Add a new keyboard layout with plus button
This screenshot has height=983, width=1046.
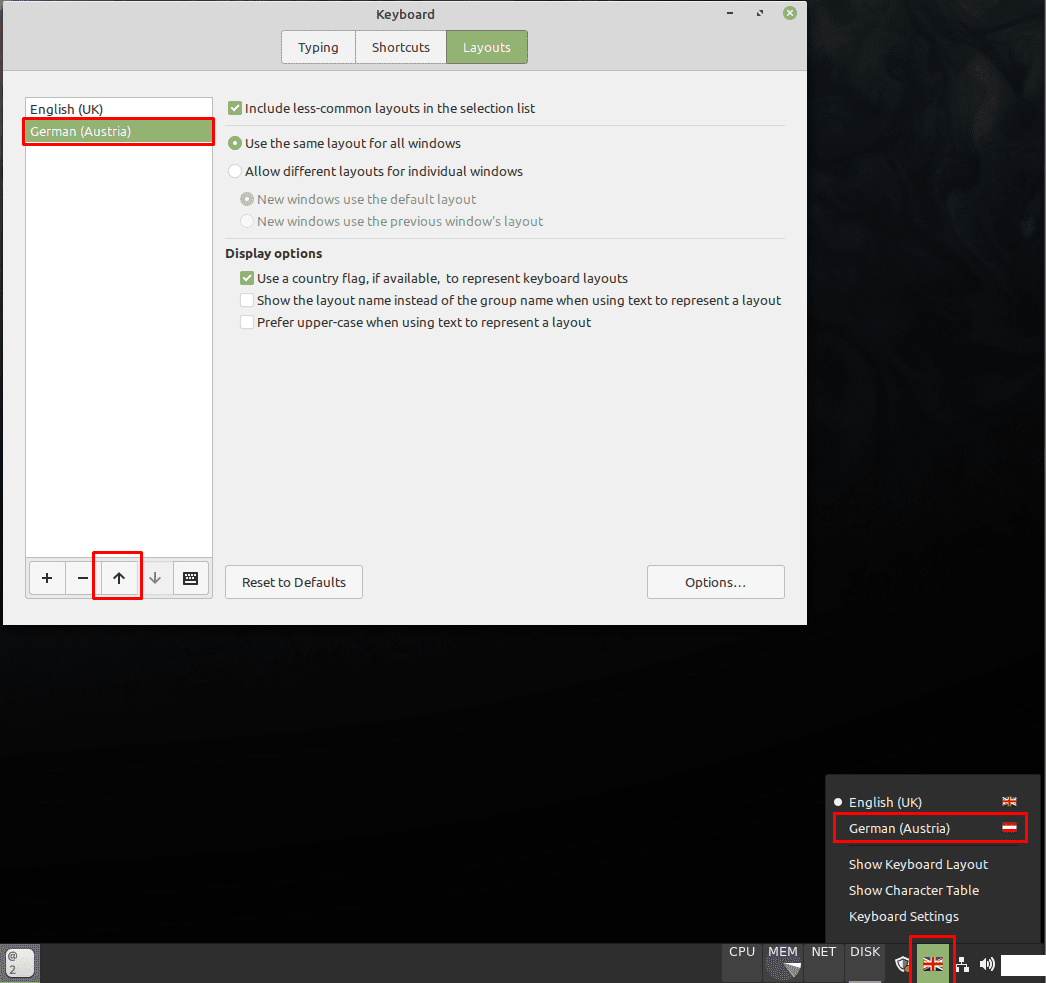click(47, 578)
